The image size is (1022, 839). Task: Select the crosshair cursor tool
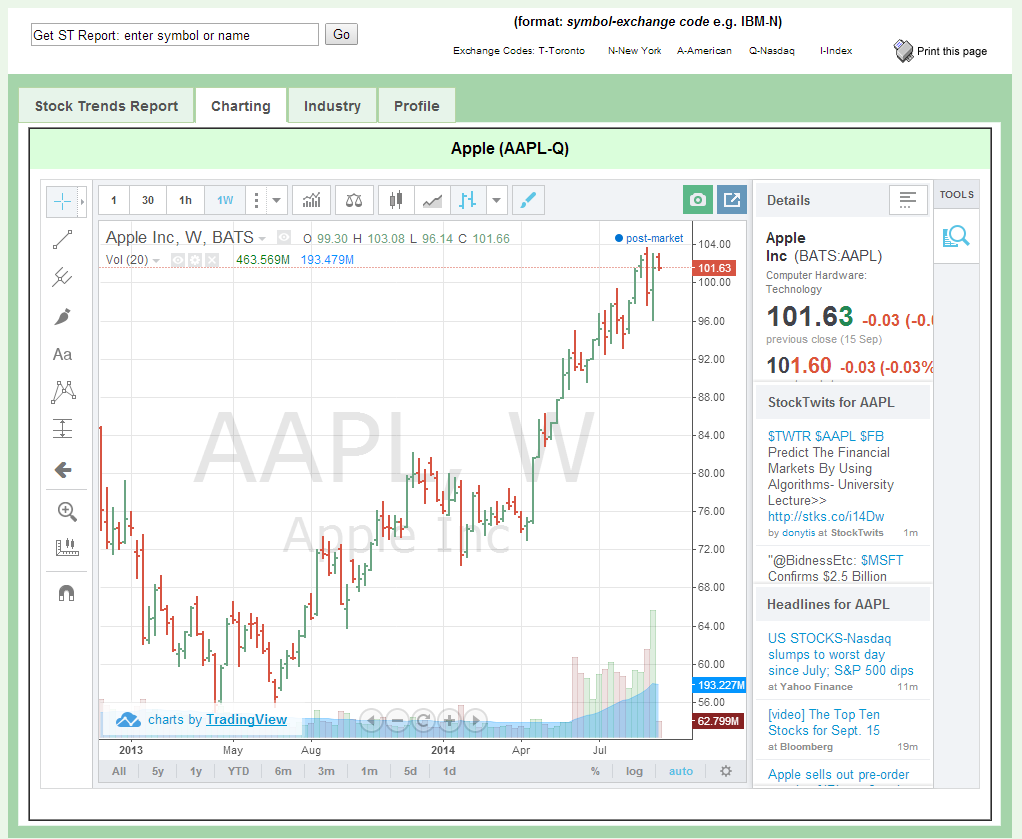coord(63,201)
